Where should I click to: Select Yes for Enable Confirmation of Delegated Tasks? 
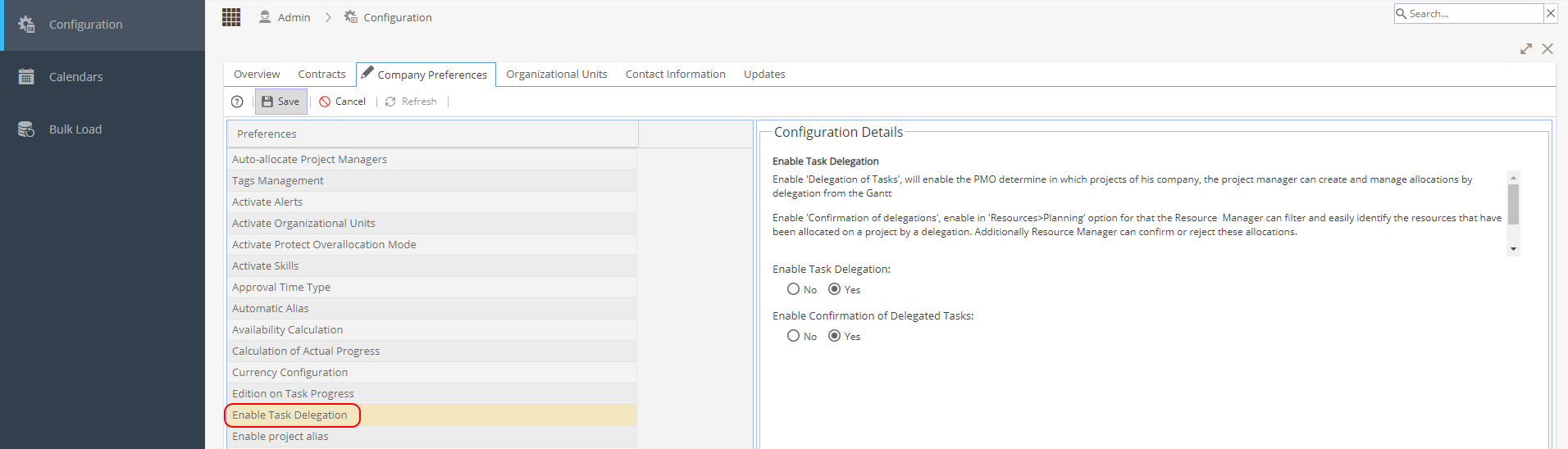[x=834, y=335]
